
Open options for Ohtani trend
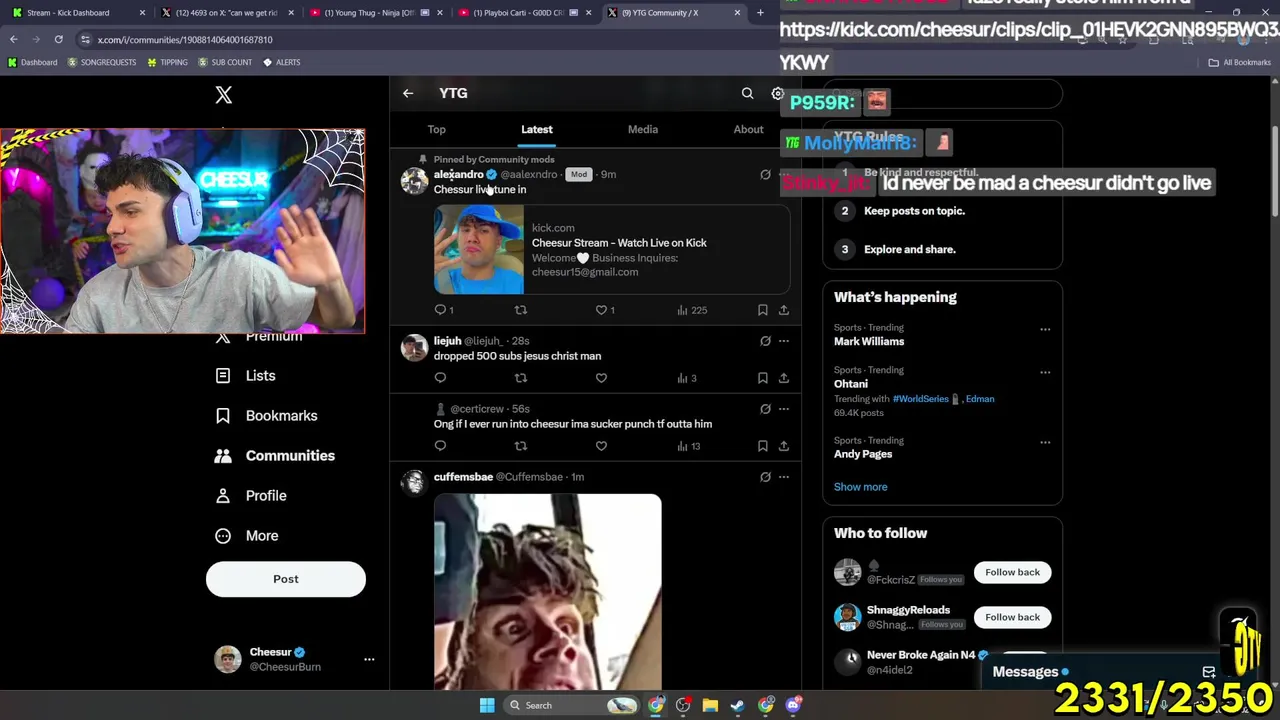click(x=1045, y=372)
